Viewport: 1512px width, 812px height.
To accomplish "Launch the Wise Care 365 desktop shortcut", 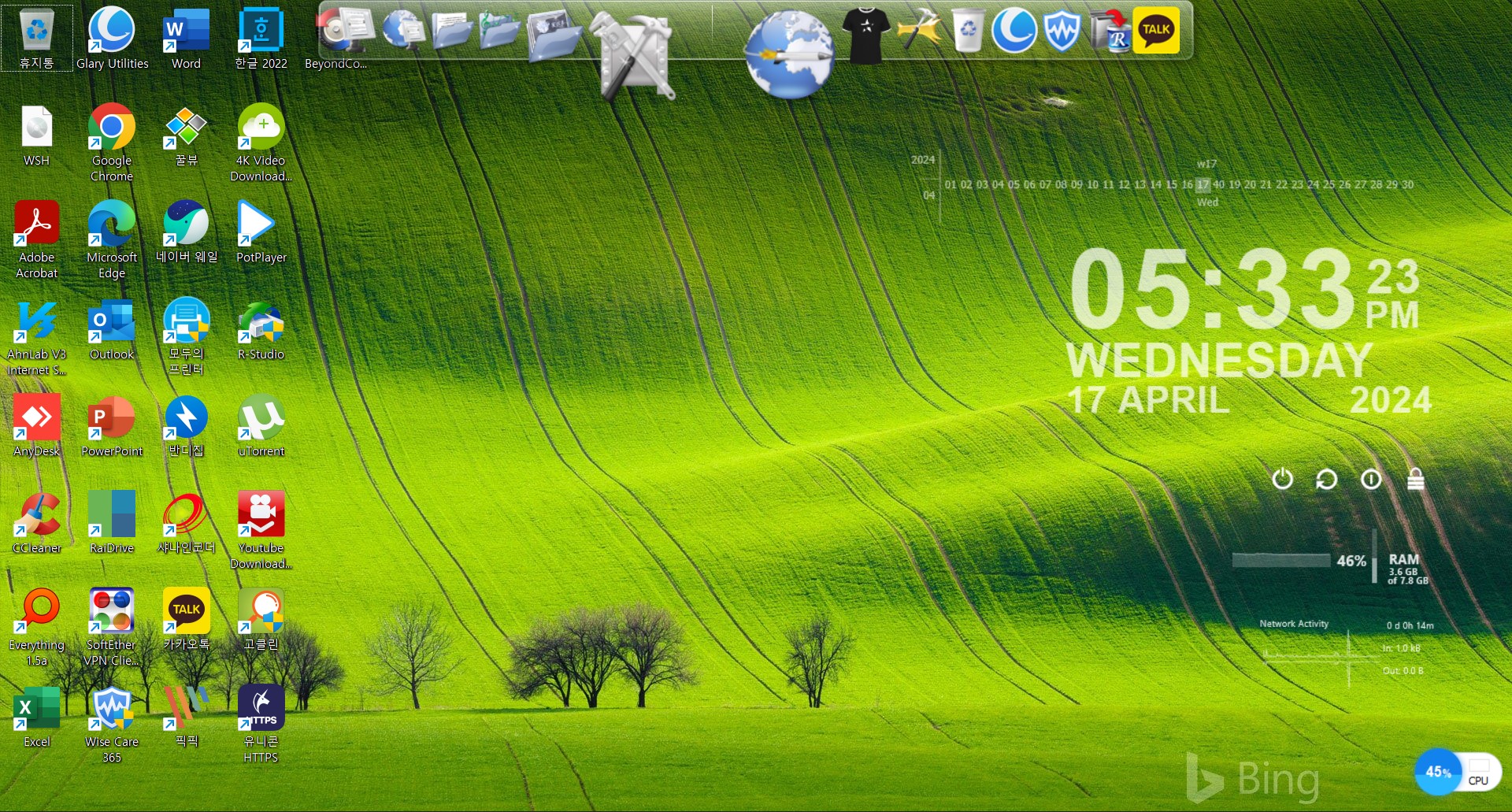I will coord(111,724).
